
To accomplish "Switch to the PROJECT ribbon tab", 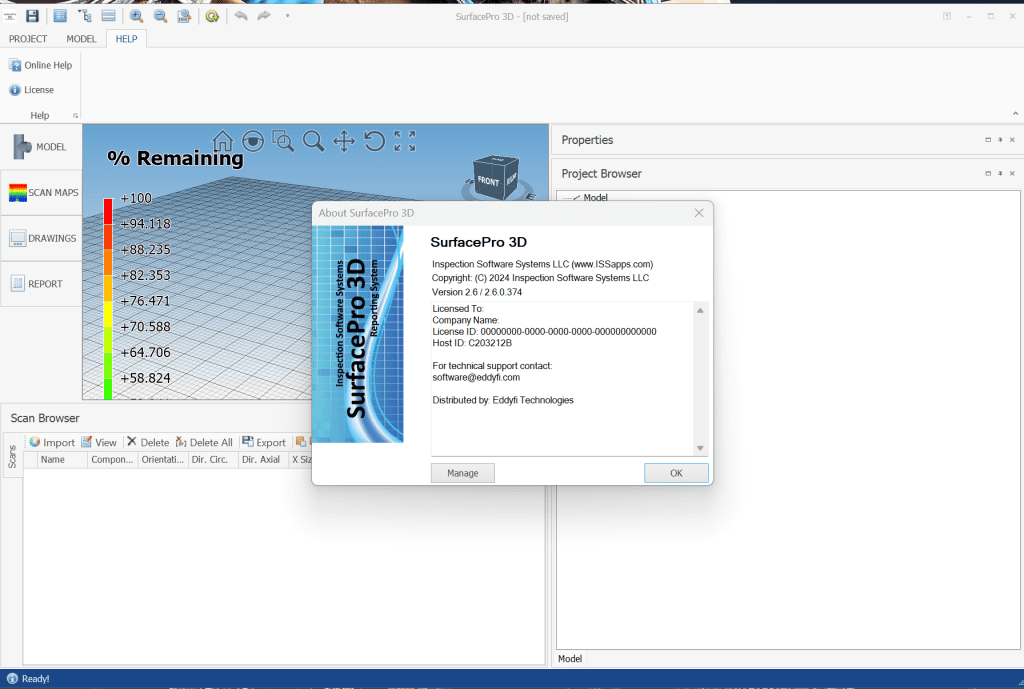I will pyautogui.click(x=28, y=39).
